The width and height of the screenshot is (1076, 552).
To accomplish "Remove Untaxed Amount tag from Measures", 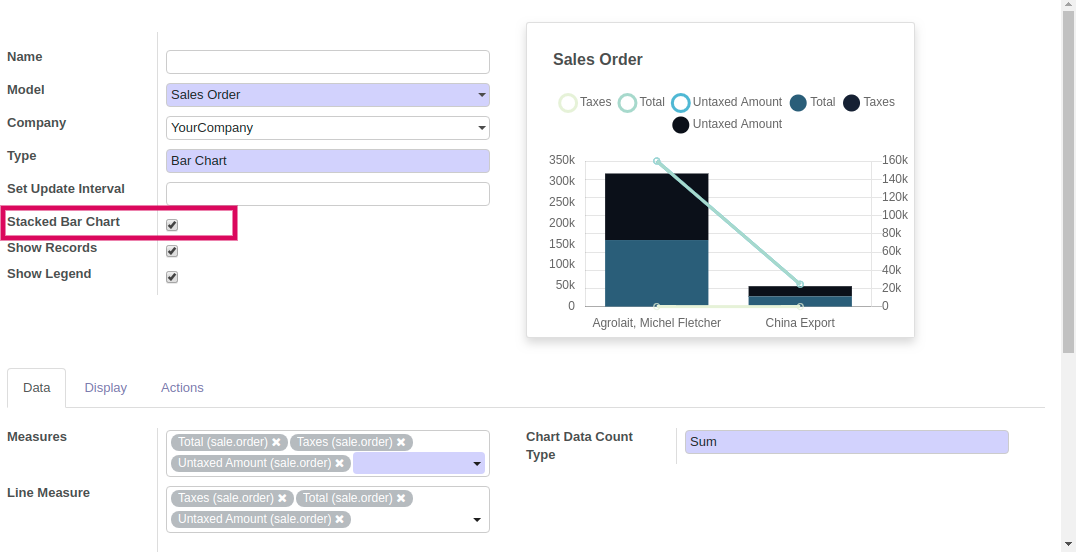I will (x=339, y=463).
